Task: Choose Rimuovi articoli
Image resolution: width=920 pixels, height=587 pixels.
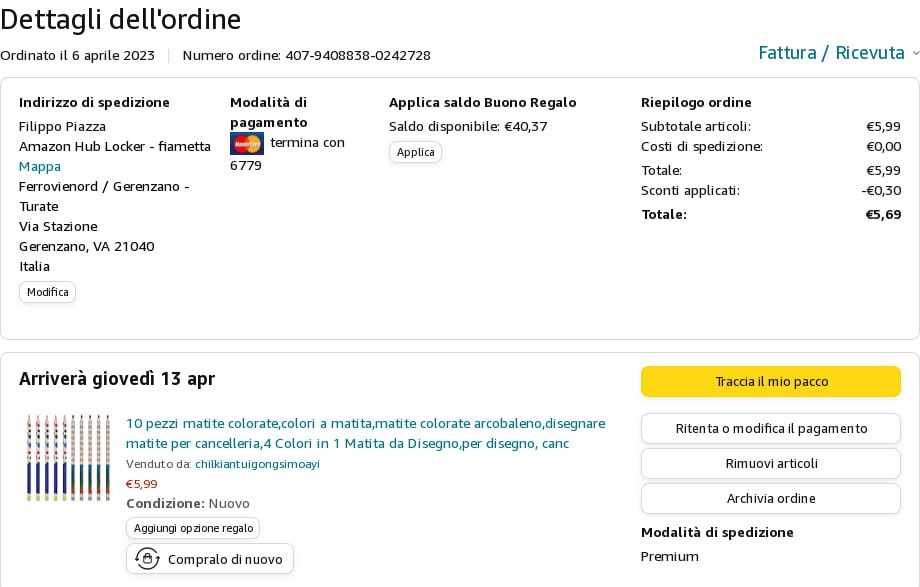Action: pos(771,463)
